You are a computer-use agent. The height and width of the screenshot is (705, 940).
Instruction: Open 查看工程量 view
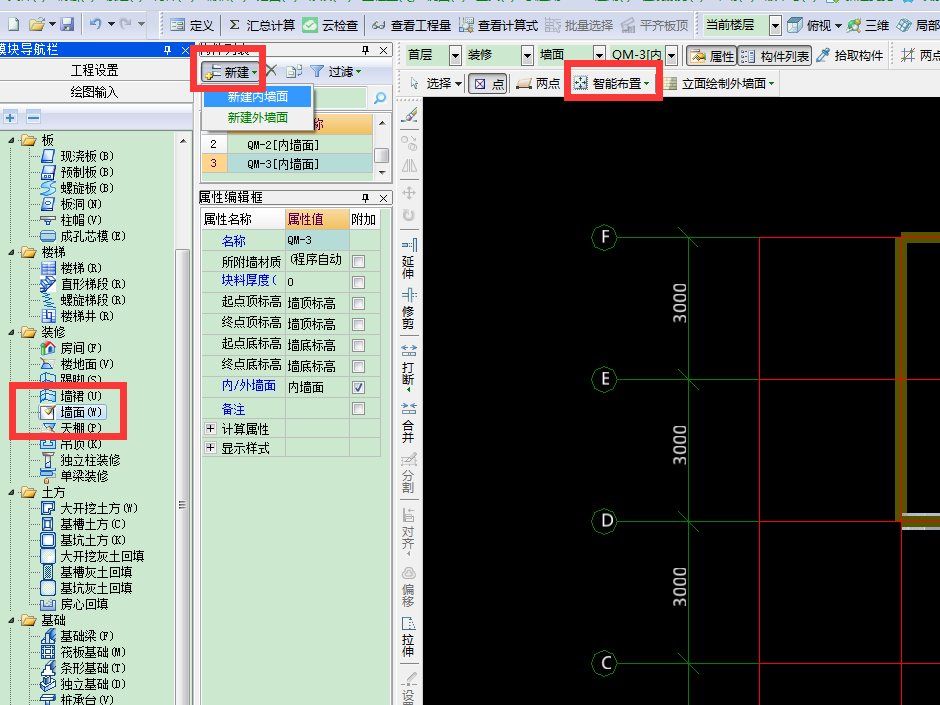point(411,25)
